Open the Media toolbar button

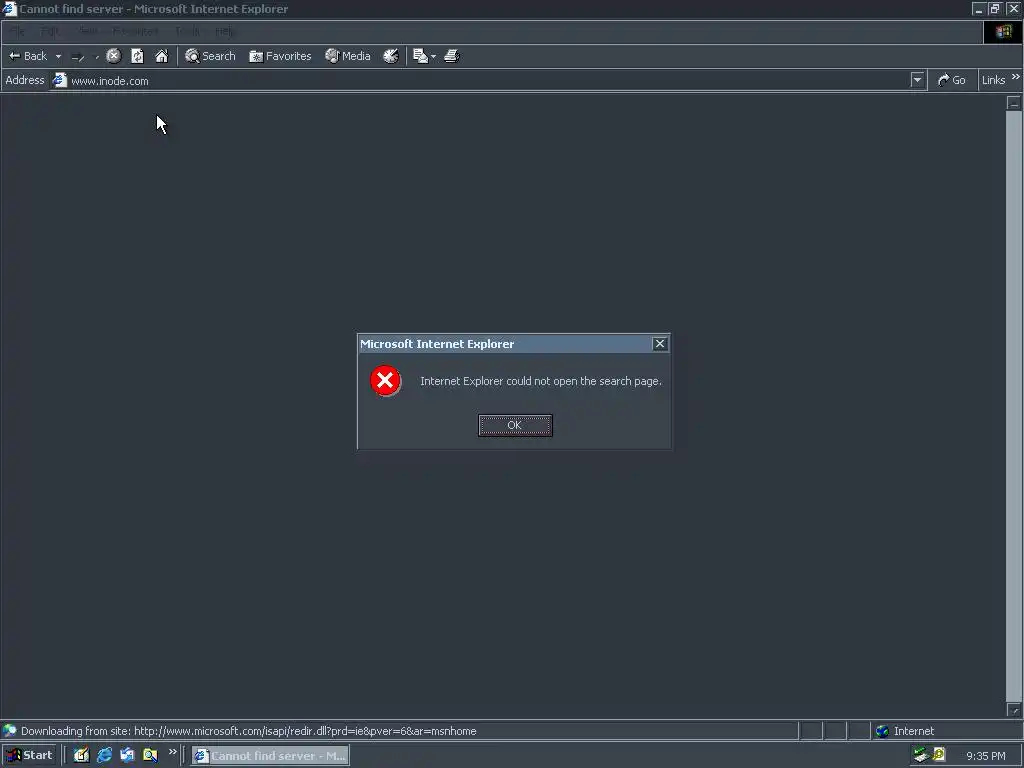348,56
